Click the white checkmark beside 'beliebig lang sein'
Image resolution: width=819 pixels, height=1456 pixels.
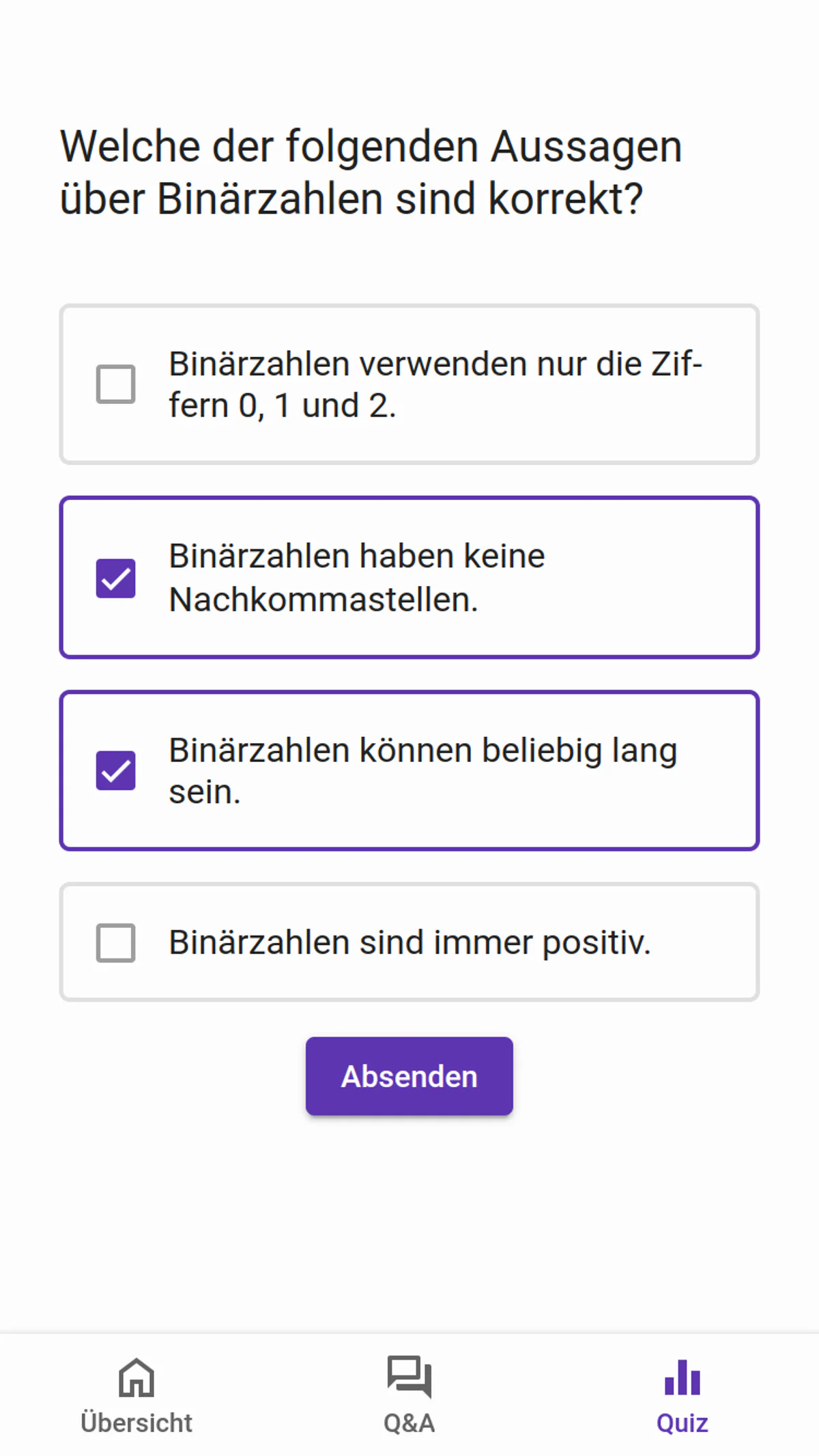[116, 771]
